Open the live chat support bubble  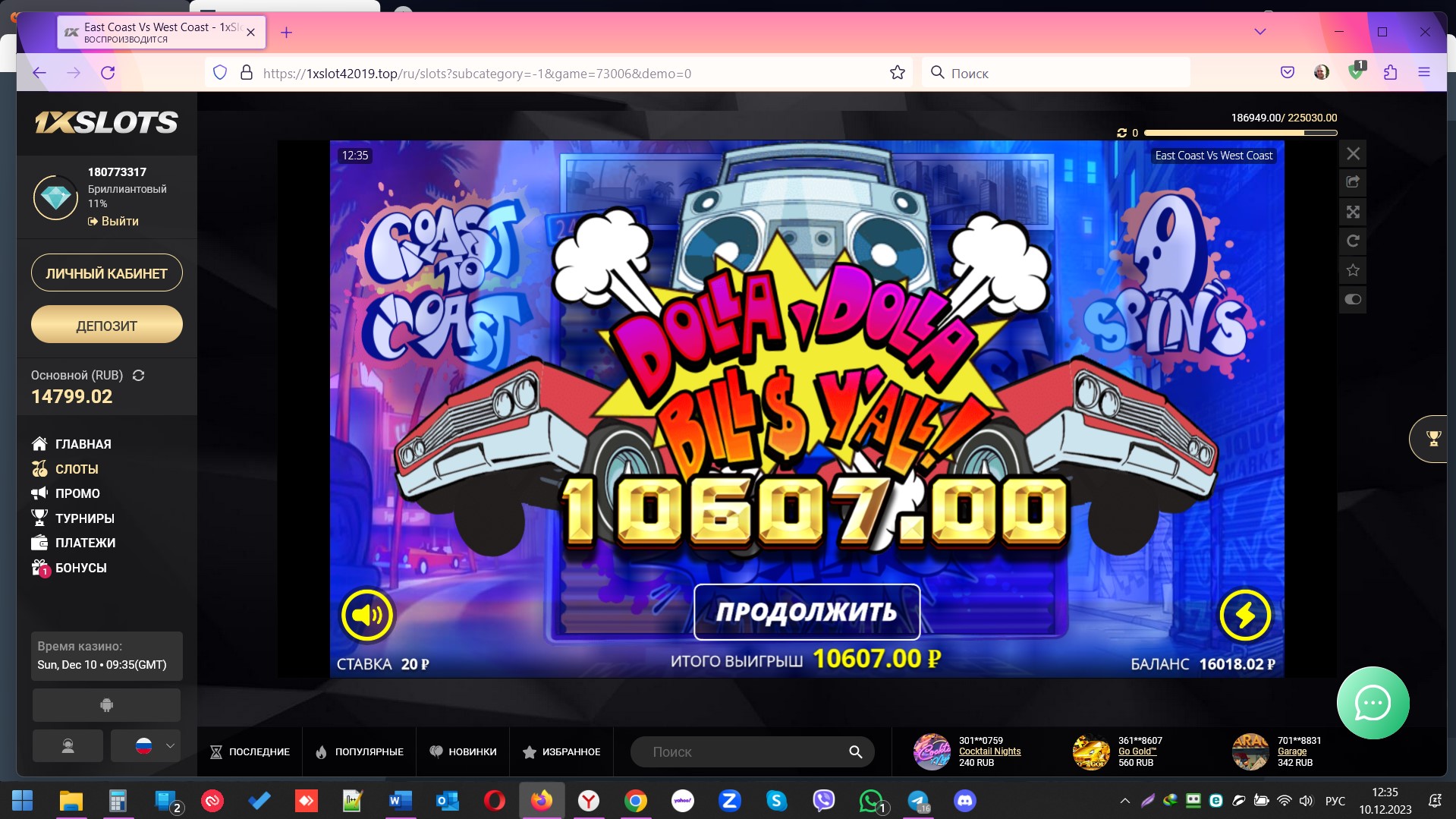tap(1373, 703)
